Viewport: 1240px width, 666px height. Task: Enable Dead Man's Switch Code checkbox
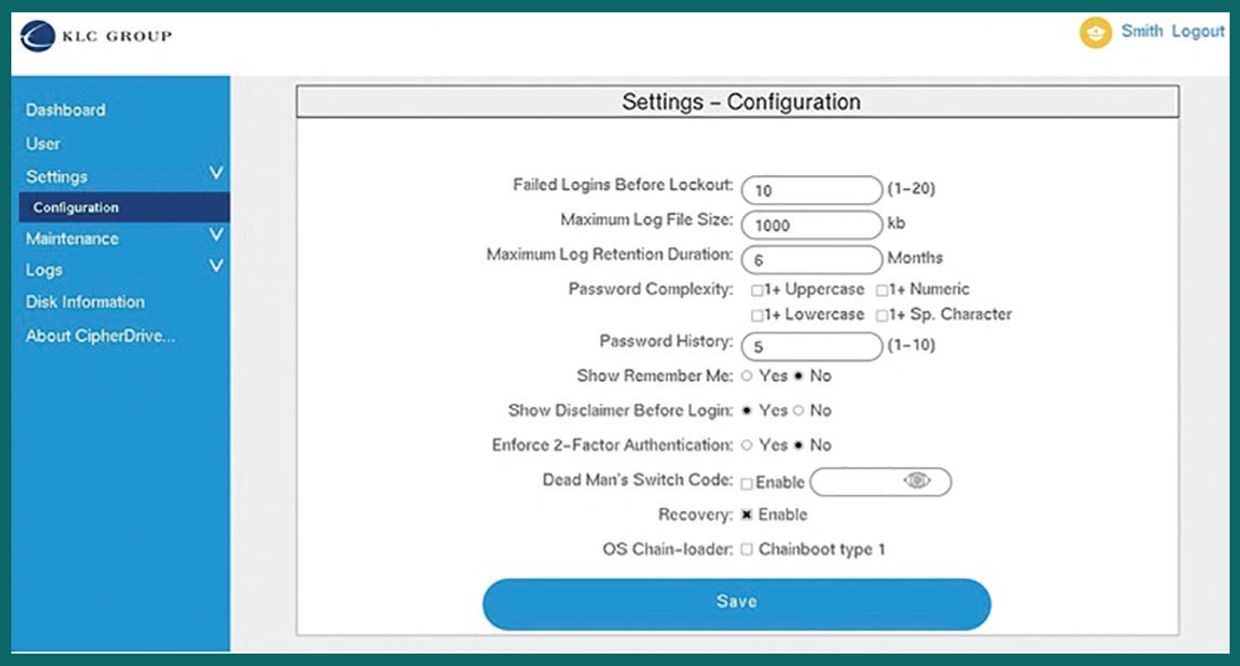(x=747, y=483)
